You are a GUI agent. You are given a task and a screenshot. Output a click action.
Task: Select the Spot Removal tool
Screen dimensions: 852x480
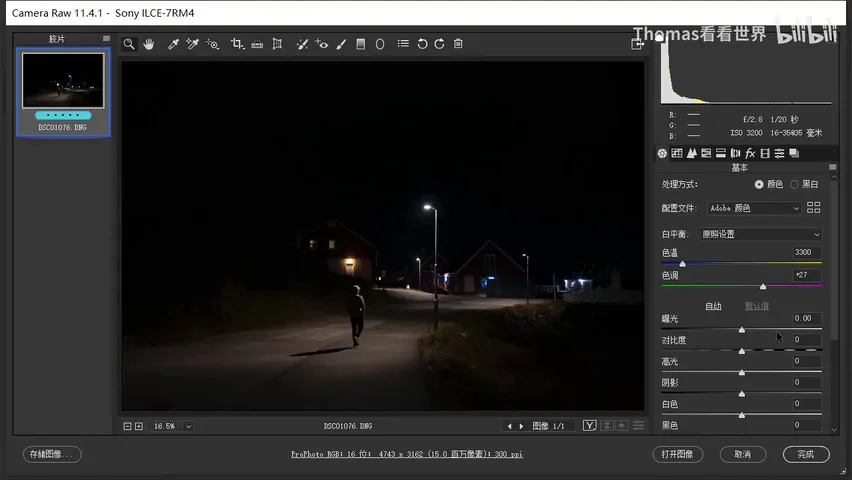point(302,44)
